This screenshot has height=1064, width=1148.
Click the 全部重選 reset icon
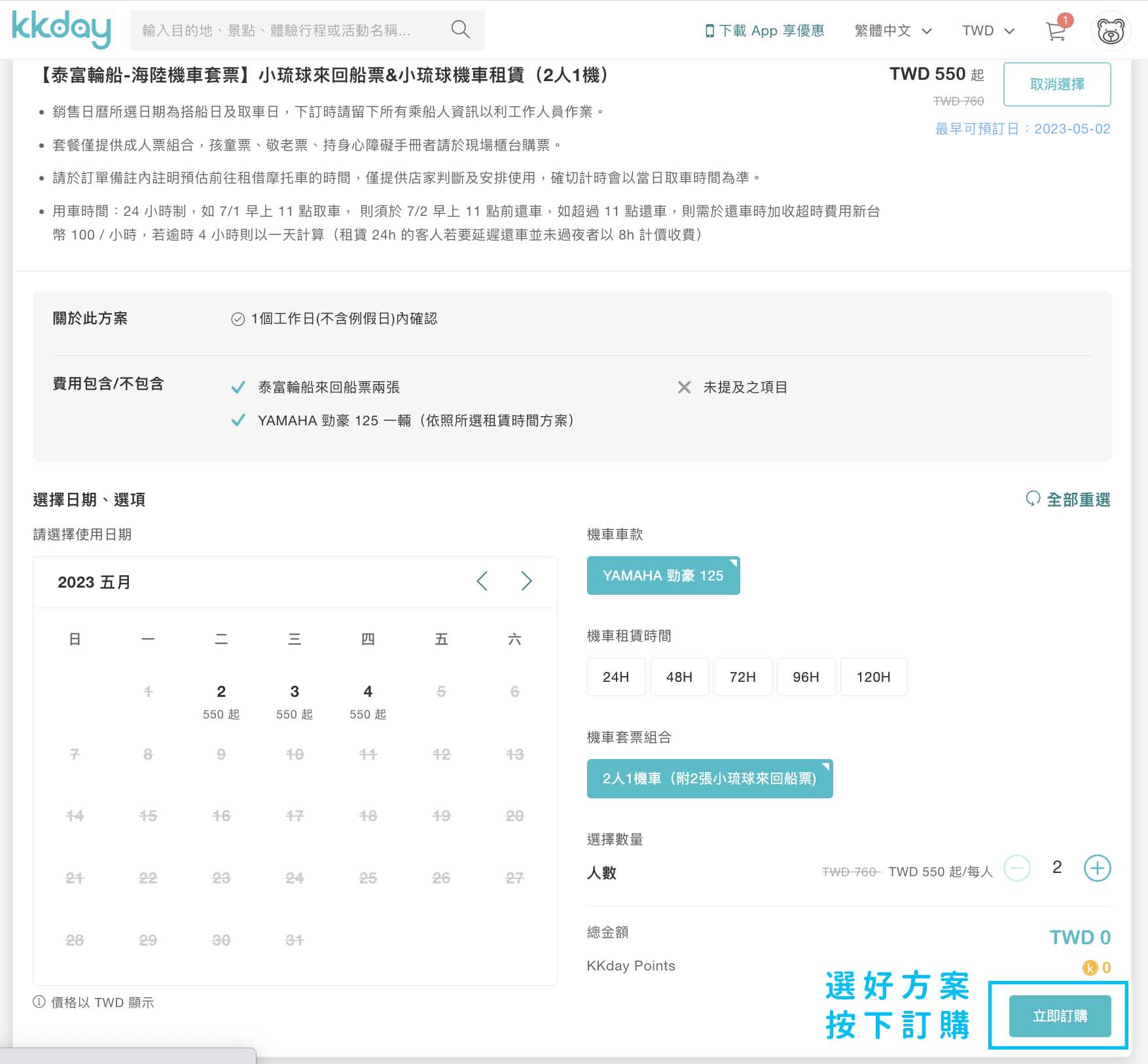(x=1033, y=499)
